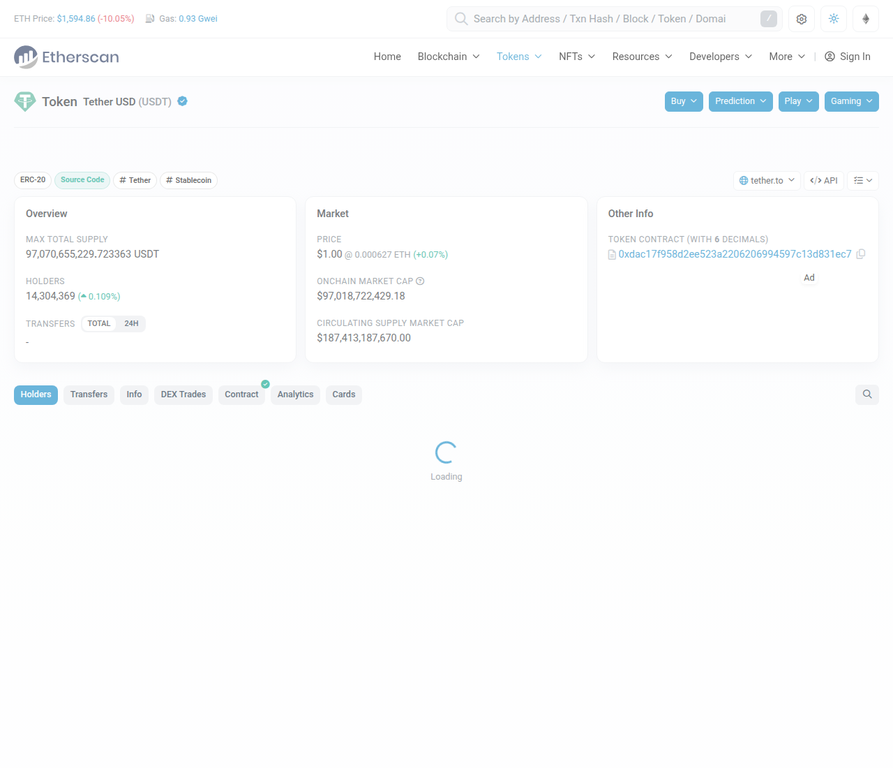
Task: Click the Tether token logo
Action: coord(25,102)
